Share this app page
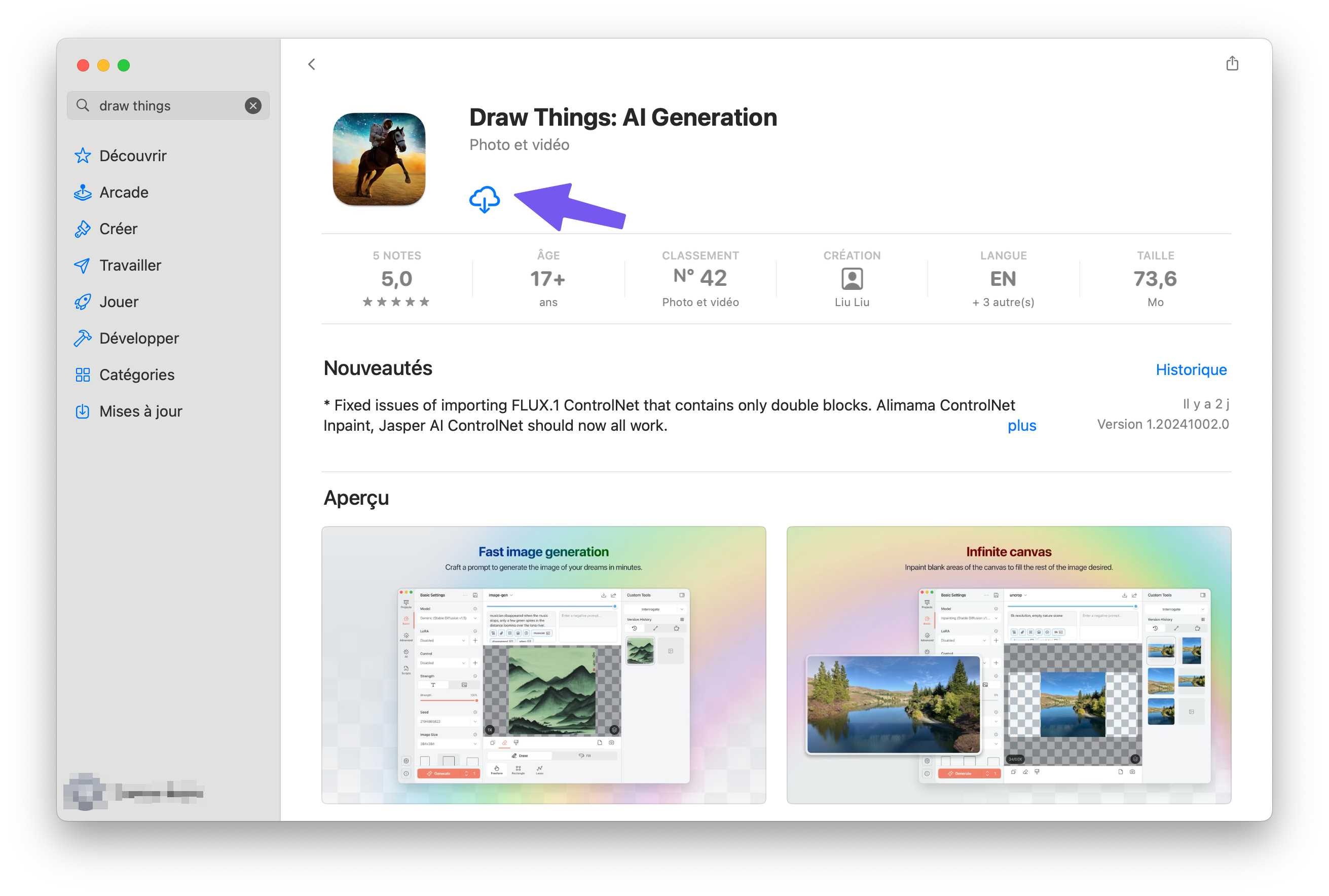Screen dimensions: 1329x896 (x=1232, y=63)
